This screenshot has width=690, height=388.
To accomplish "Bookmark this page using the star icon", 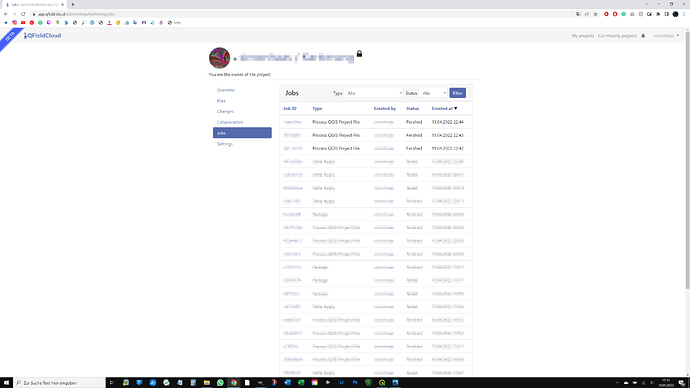I will (x=595, y=14).
